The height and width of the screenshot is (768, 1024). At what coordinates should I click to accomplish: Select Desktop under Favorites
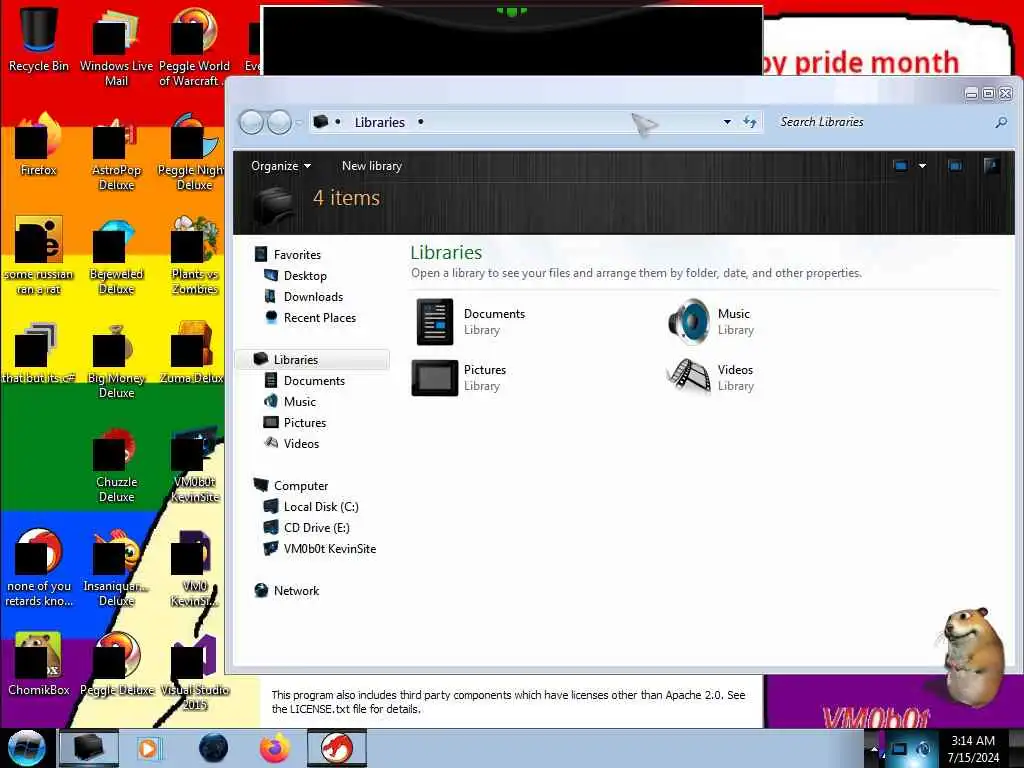[x=305, y=276]
